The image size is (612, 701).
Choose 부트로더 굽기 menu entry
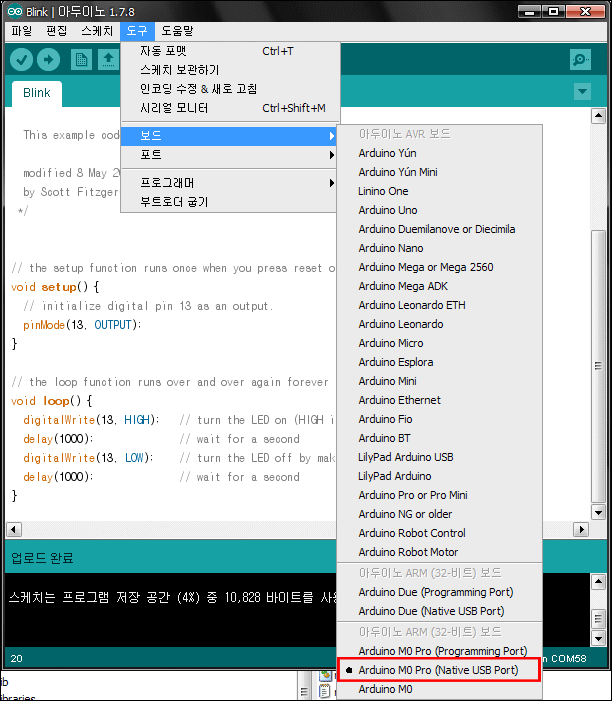coord(229,202)
